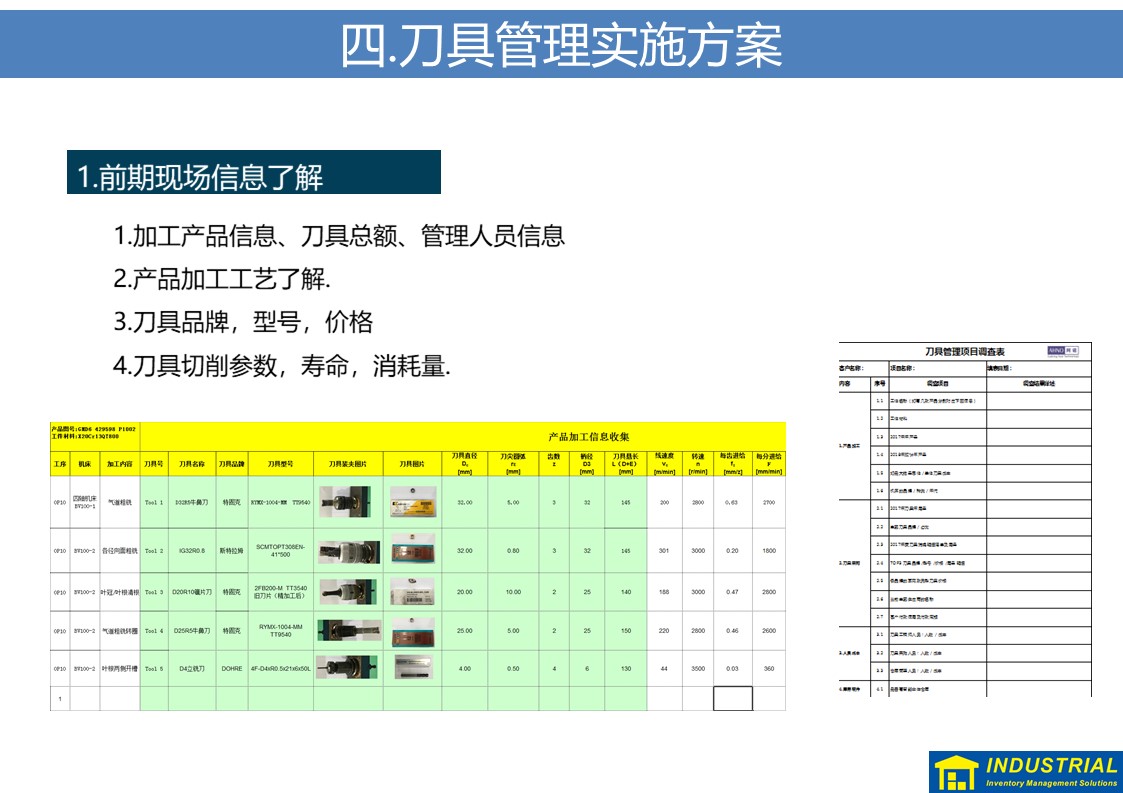Screen dimensions: 1123x793
Task: Click the Tool 5 label cell
Action: tap(154, 668)
